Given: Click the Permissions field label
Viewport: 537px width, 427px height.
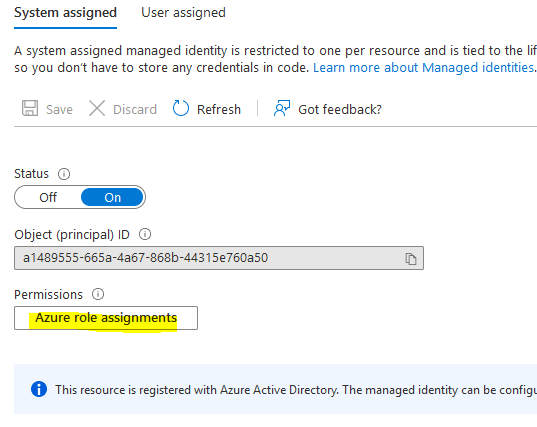Looking at the screenshot, I should coord(48,294).
